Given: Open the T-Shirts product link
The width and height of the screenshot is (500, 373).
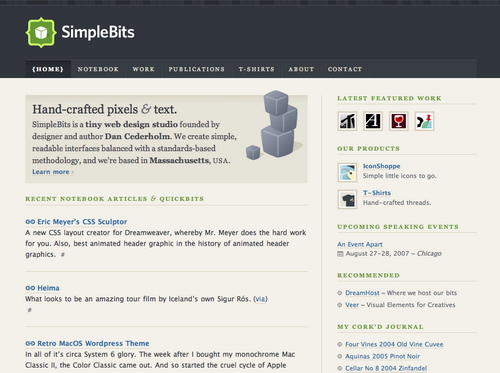Looking at the screenshot, I should click(x=377, y=193).
